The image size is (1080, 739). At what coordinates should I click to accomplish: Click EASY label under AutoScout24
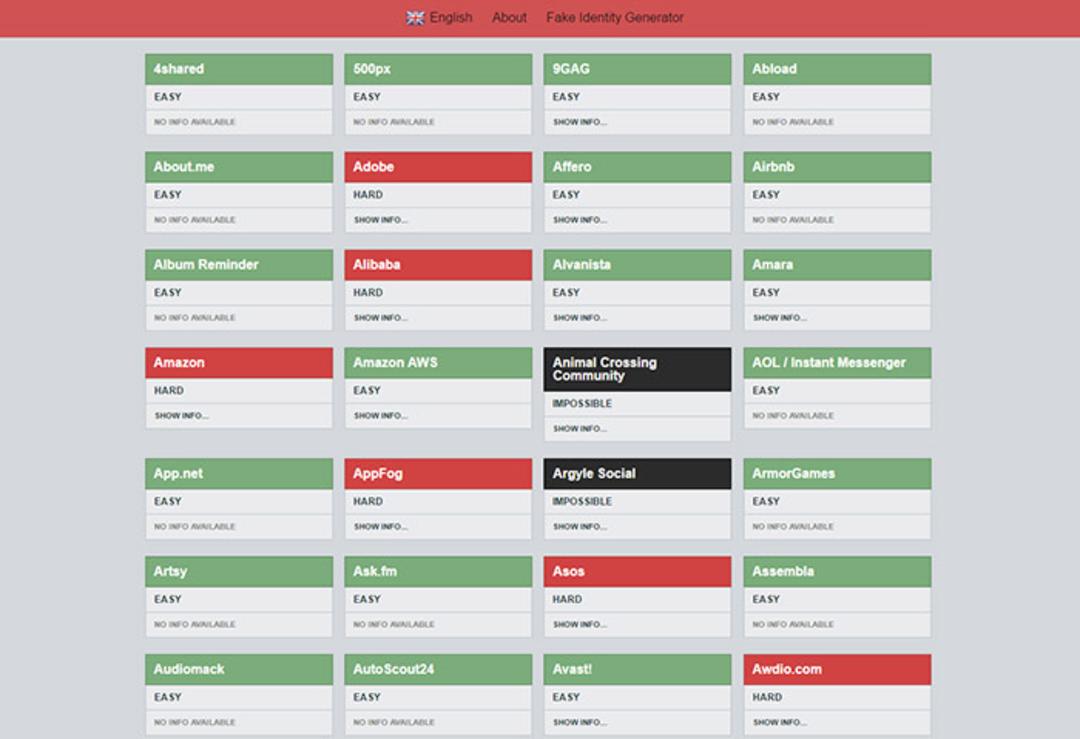367,697
